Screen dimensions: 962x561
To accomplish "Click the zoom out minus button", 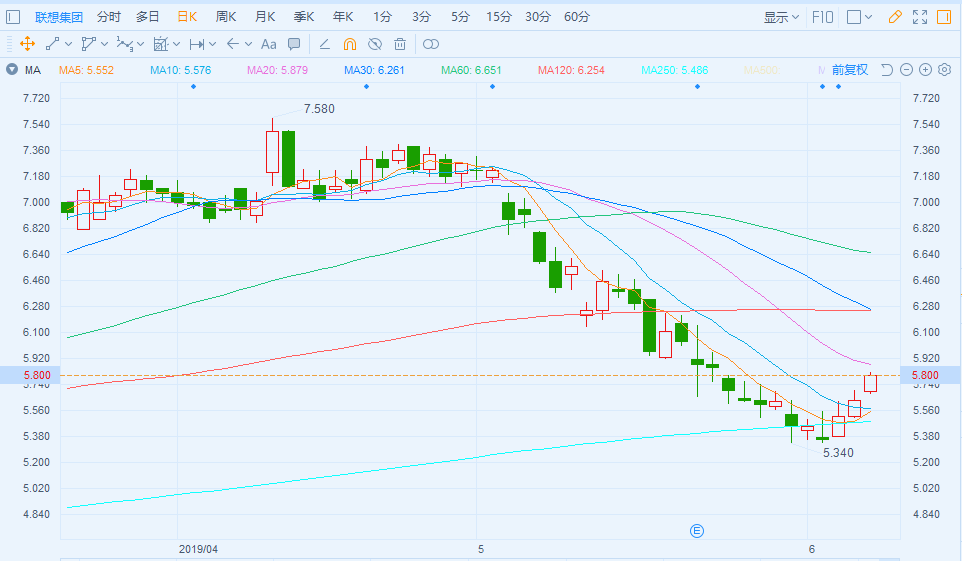I will 906,69.
